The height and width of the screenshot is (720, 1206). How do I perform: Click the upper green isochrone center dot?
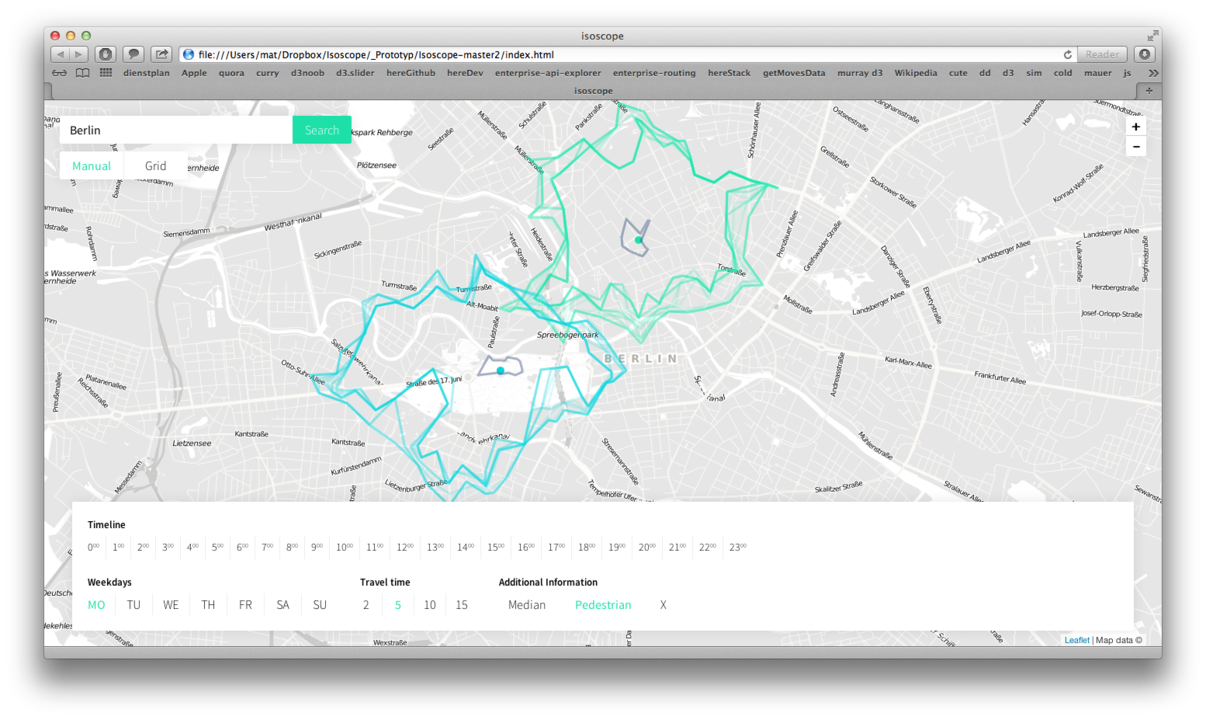[x=638, y=240]
